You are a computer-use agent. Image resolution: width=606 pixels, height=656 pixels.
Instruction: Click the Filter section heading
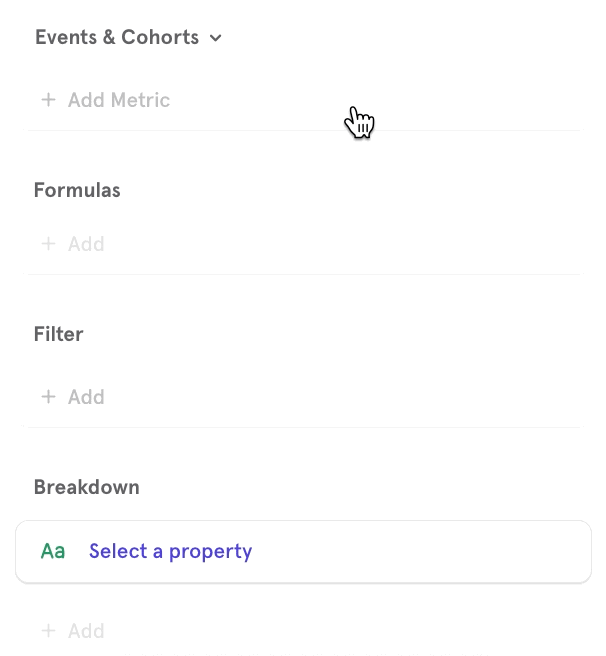click(58, 334)
